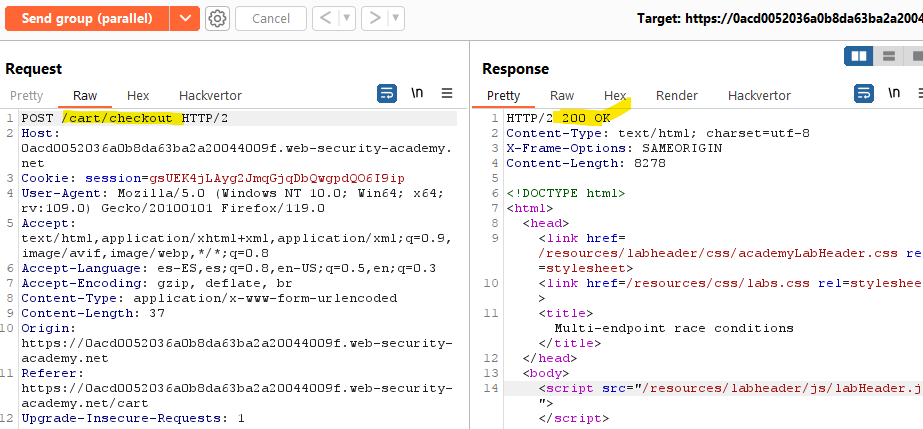
Task: Select the Response Pretty tab
Action: click(503, 95)
